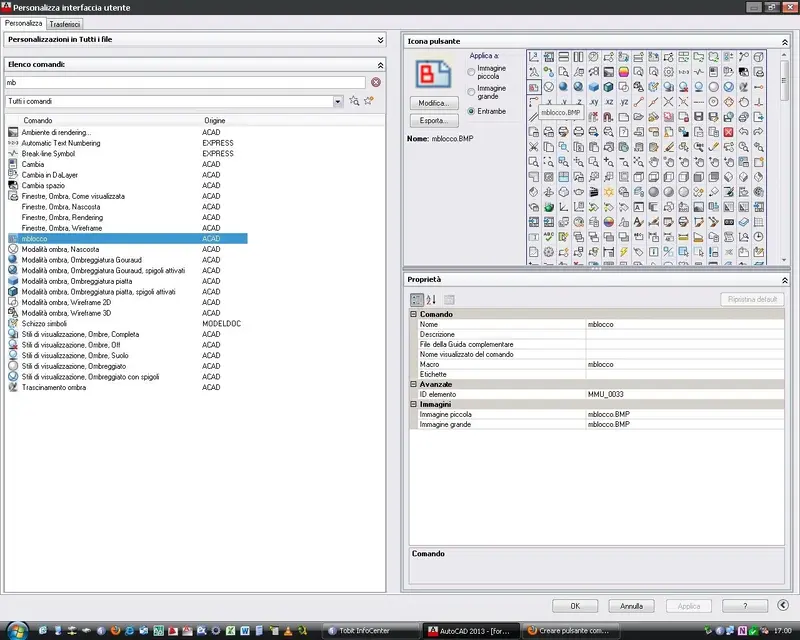The image size is (800, 640).
Task: Pick the red magnet icon in the grid
Action: [609, 117]
